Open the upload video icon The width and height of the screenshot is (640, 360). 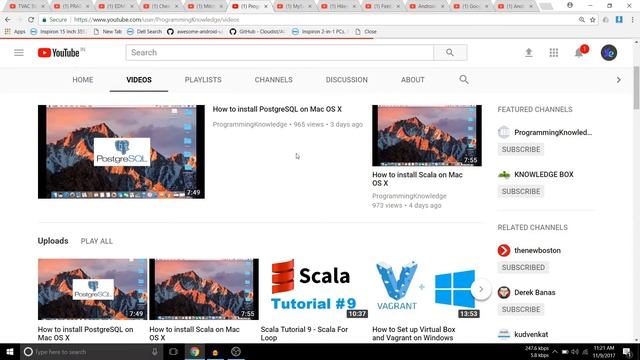pos(529,53)
